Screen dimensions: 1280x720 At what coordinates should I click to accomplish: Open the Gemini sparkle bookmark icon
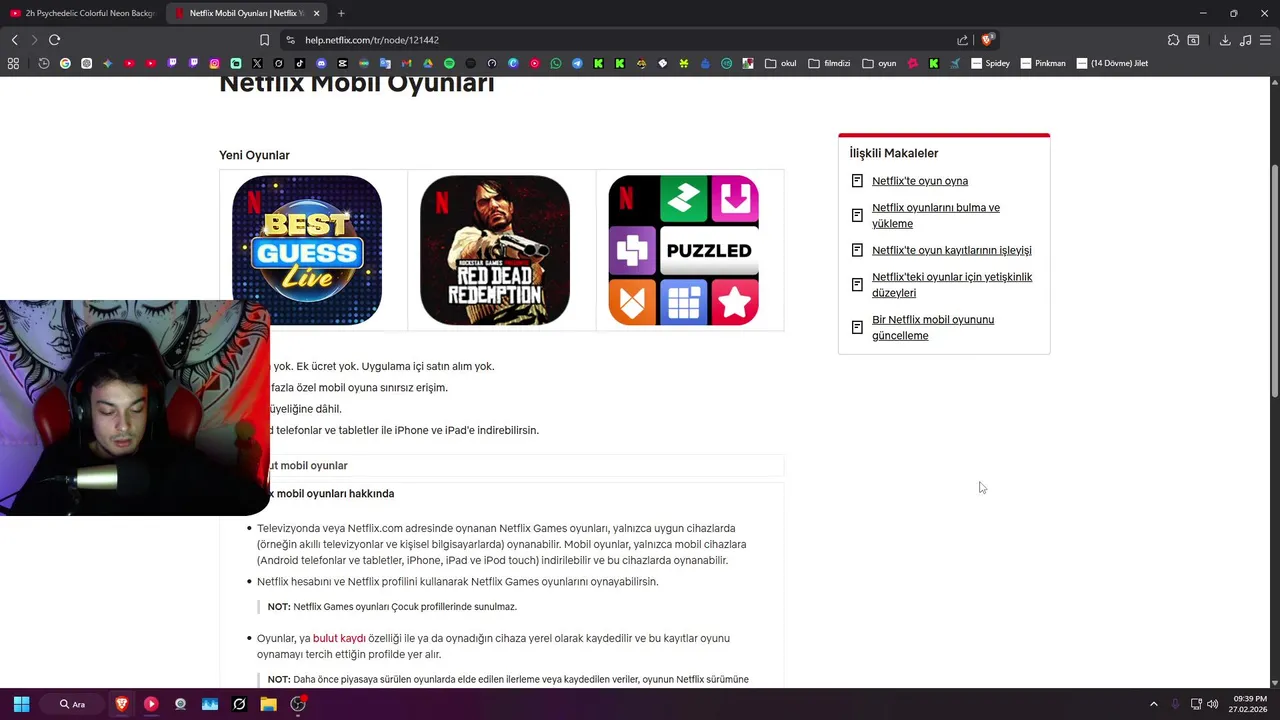107,63
